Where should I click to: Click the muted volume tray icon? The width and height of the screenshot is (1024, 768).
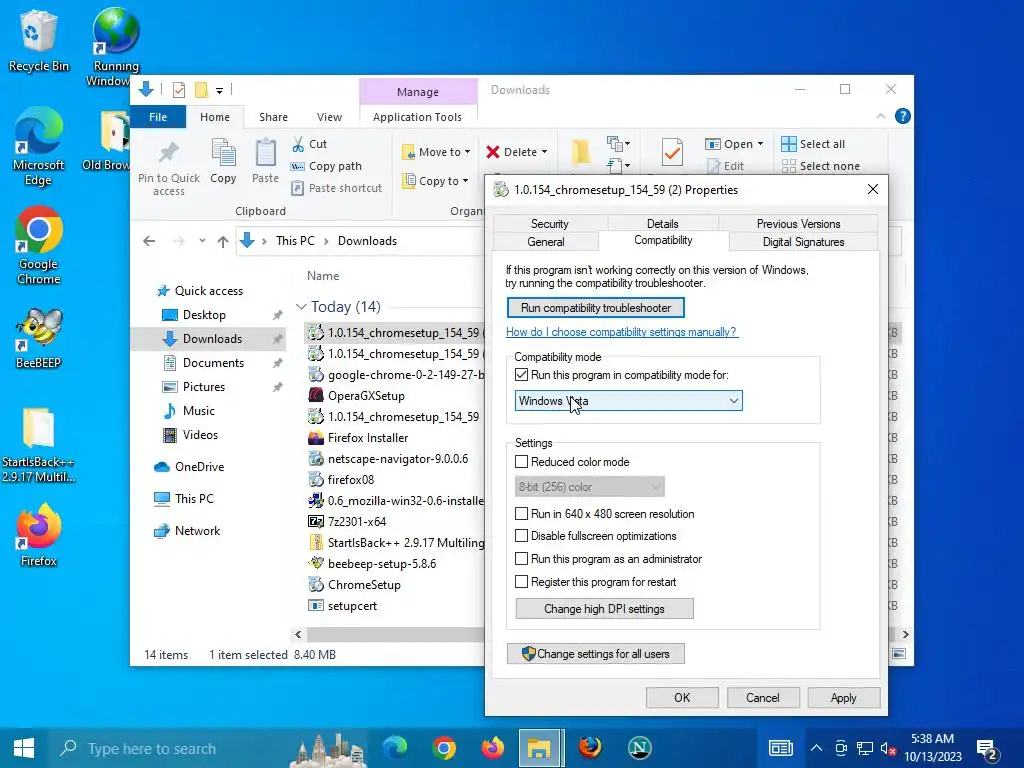[x=888, y=748]
